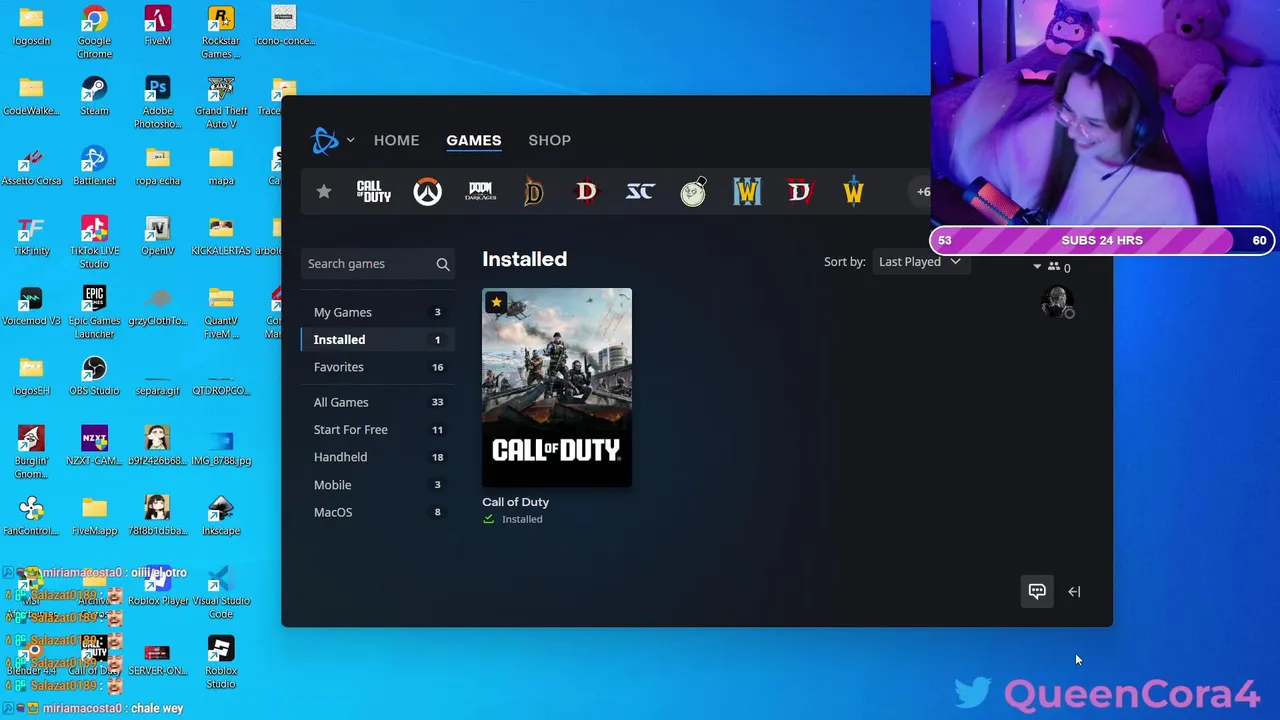Select the OBS Studio desktop shortcut
This screenshot has height=720, width=1280.
94,377
